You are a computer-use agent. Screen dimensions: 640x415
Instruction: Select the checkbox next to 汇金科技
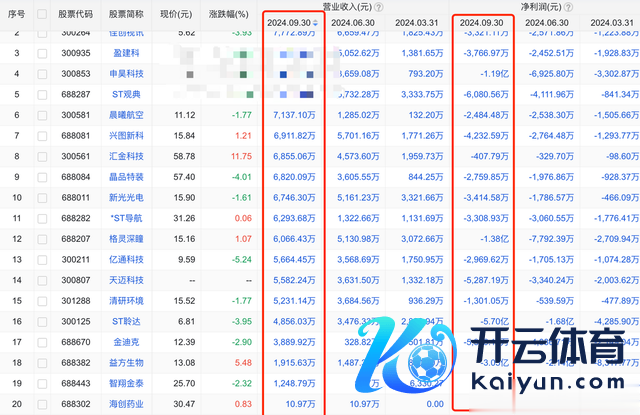point(42,157)
